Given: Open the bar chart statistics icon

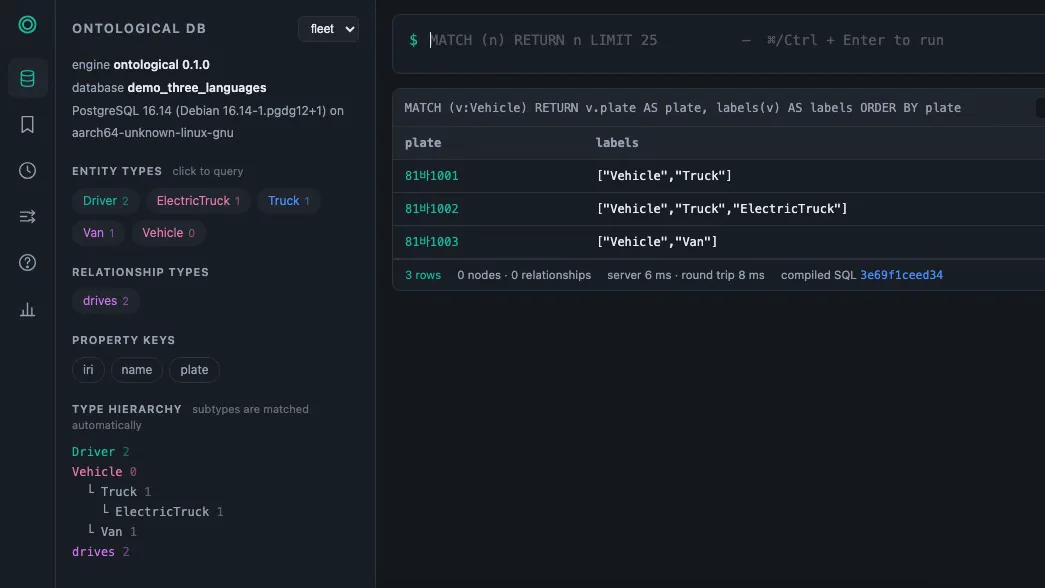Looking at the screenshot, I should tap(27, 309).
